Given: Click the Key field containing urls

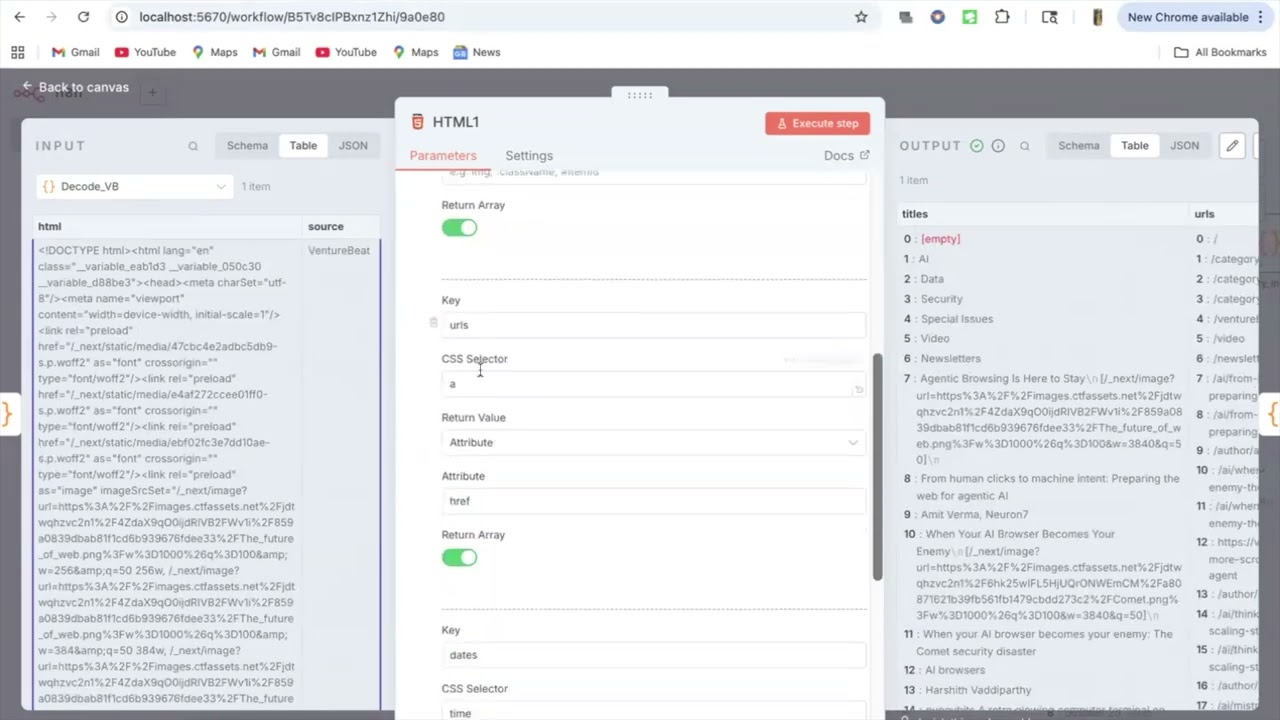Looking at the screenshot, I should click(x=654, y=325).
